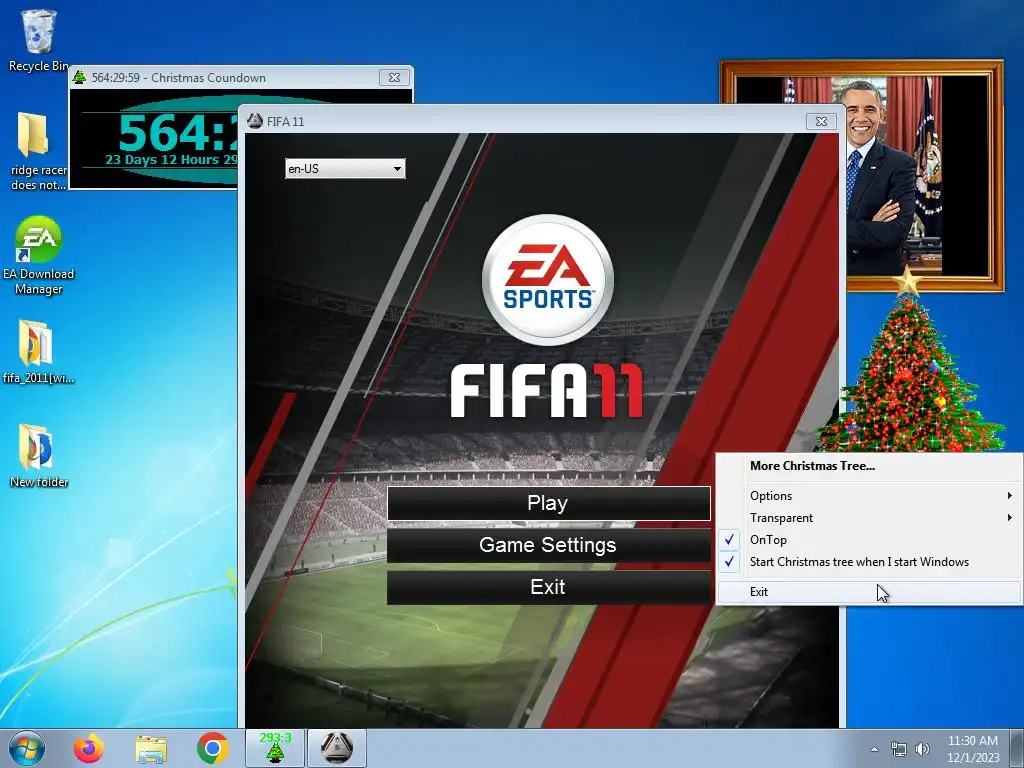
Task: Toggle Start Christmas tree when I start Windows
Action: pos(869,562)
